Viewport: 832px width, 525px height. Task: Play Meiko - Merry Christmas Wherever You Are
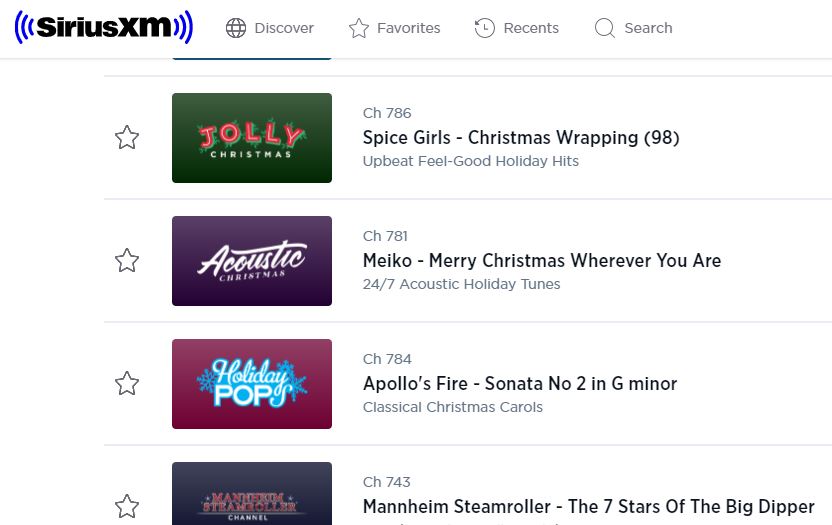click(x=542, y=261)
